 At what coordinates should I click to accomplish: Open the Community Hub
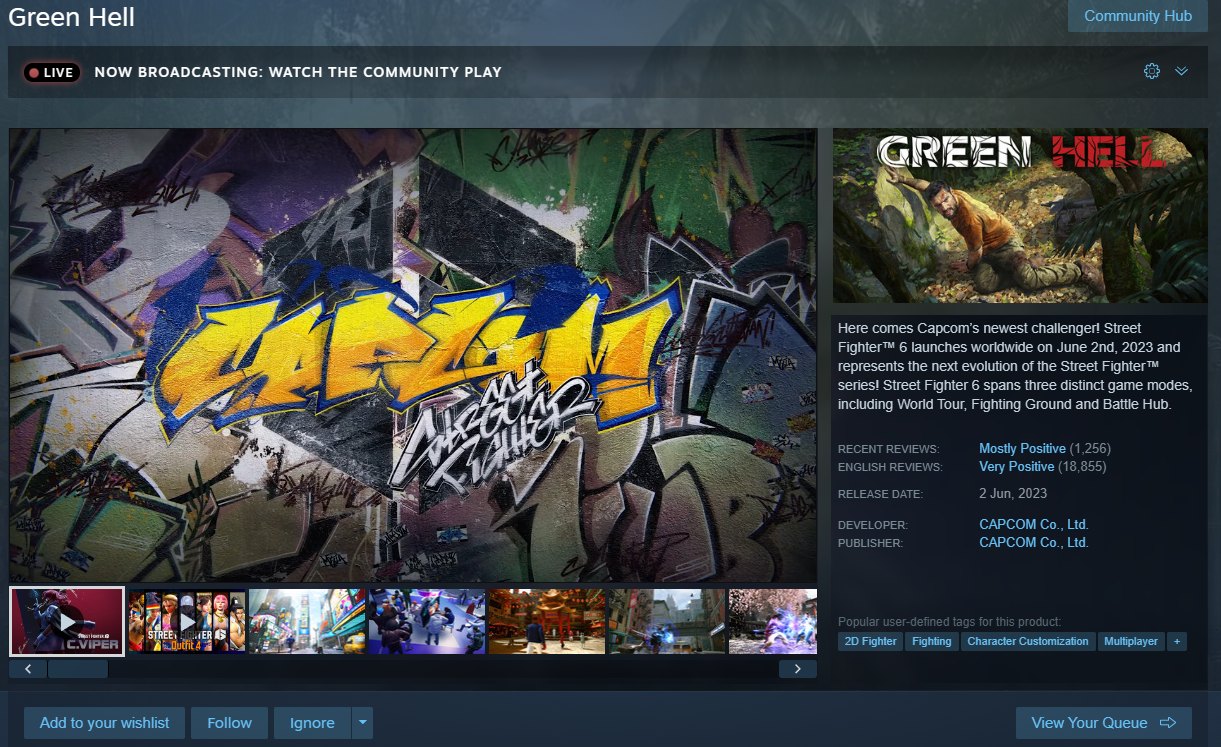click(x=1138, y=16)
